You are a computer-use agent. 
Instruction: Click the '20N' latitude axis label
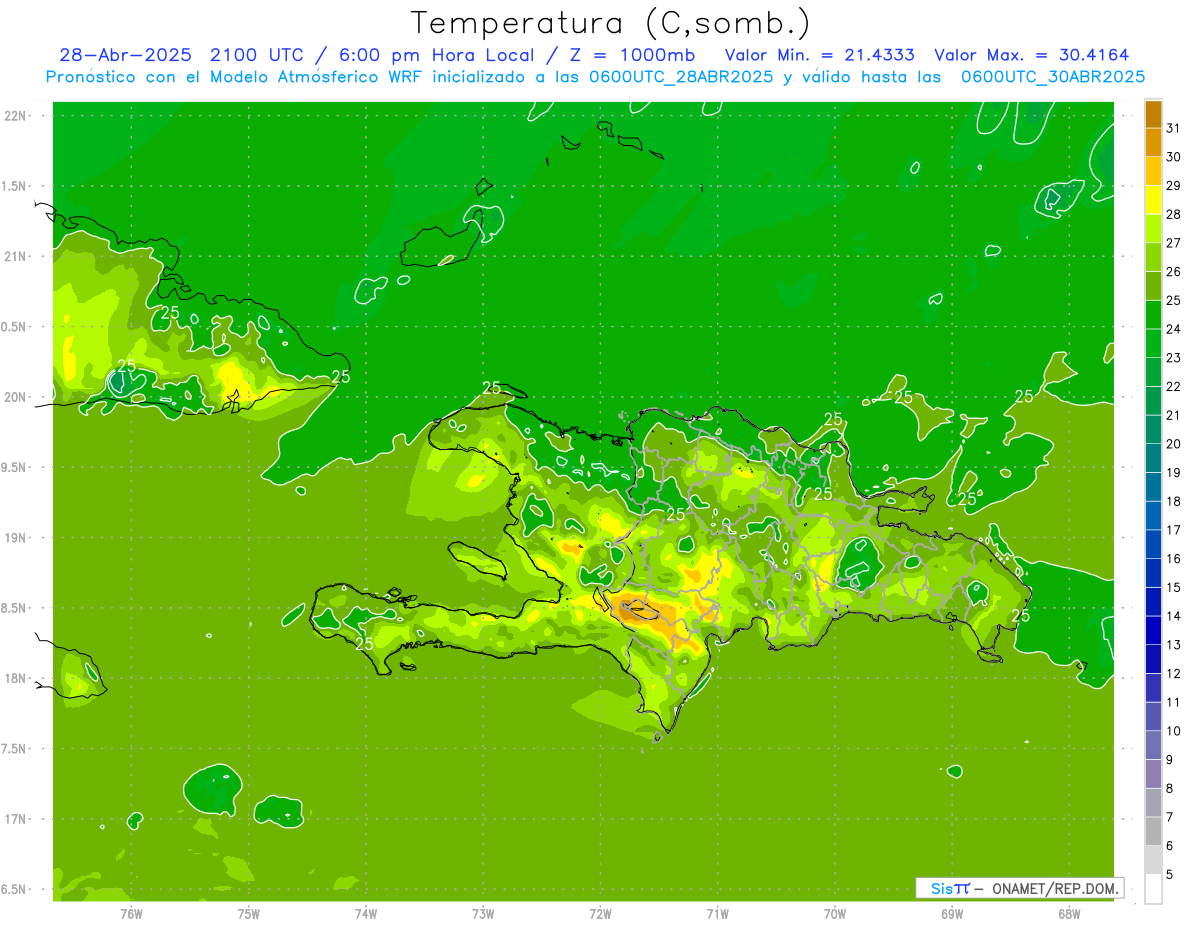tap(15, 397)
